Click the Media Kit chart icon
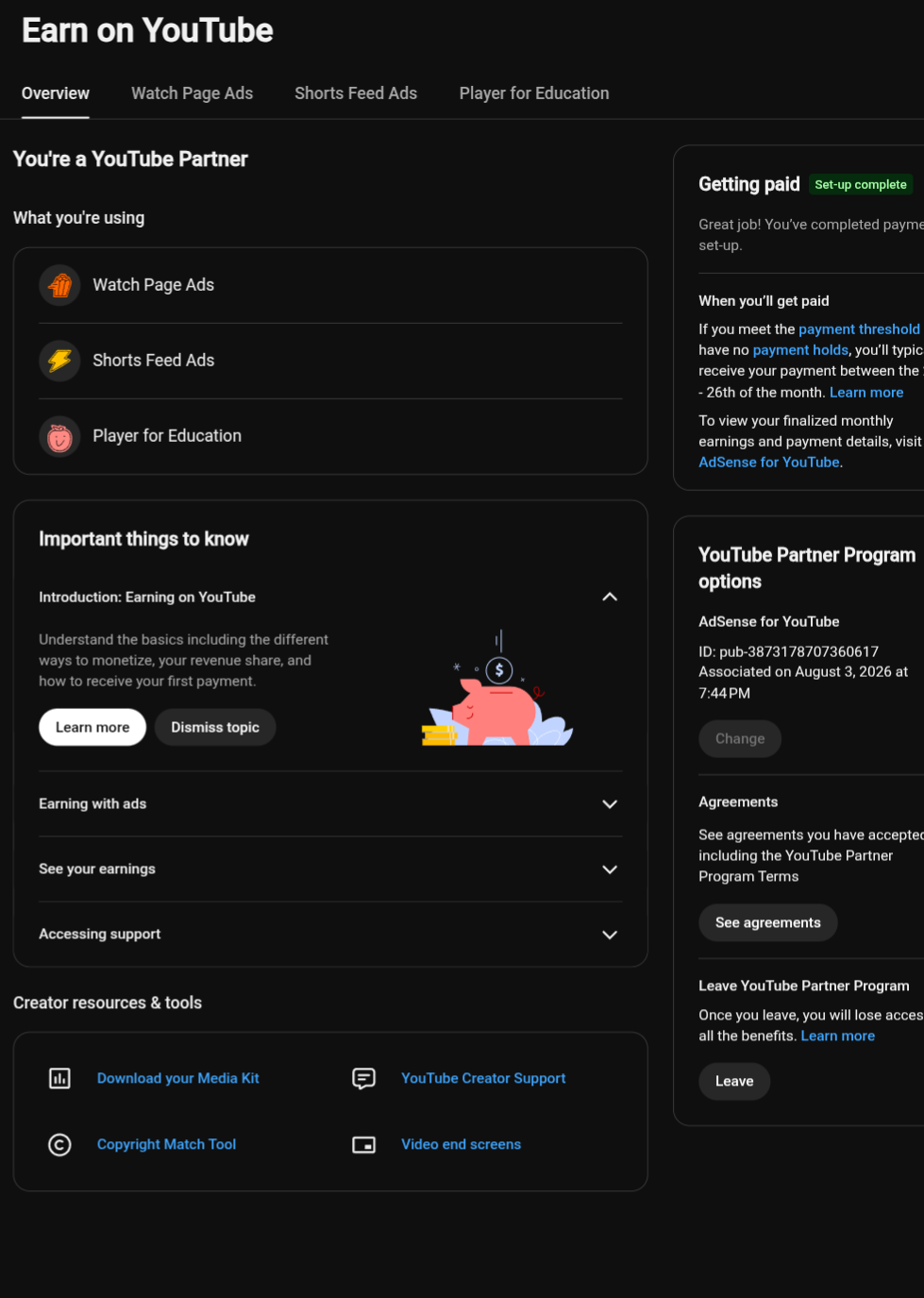 click(59, 1078)
